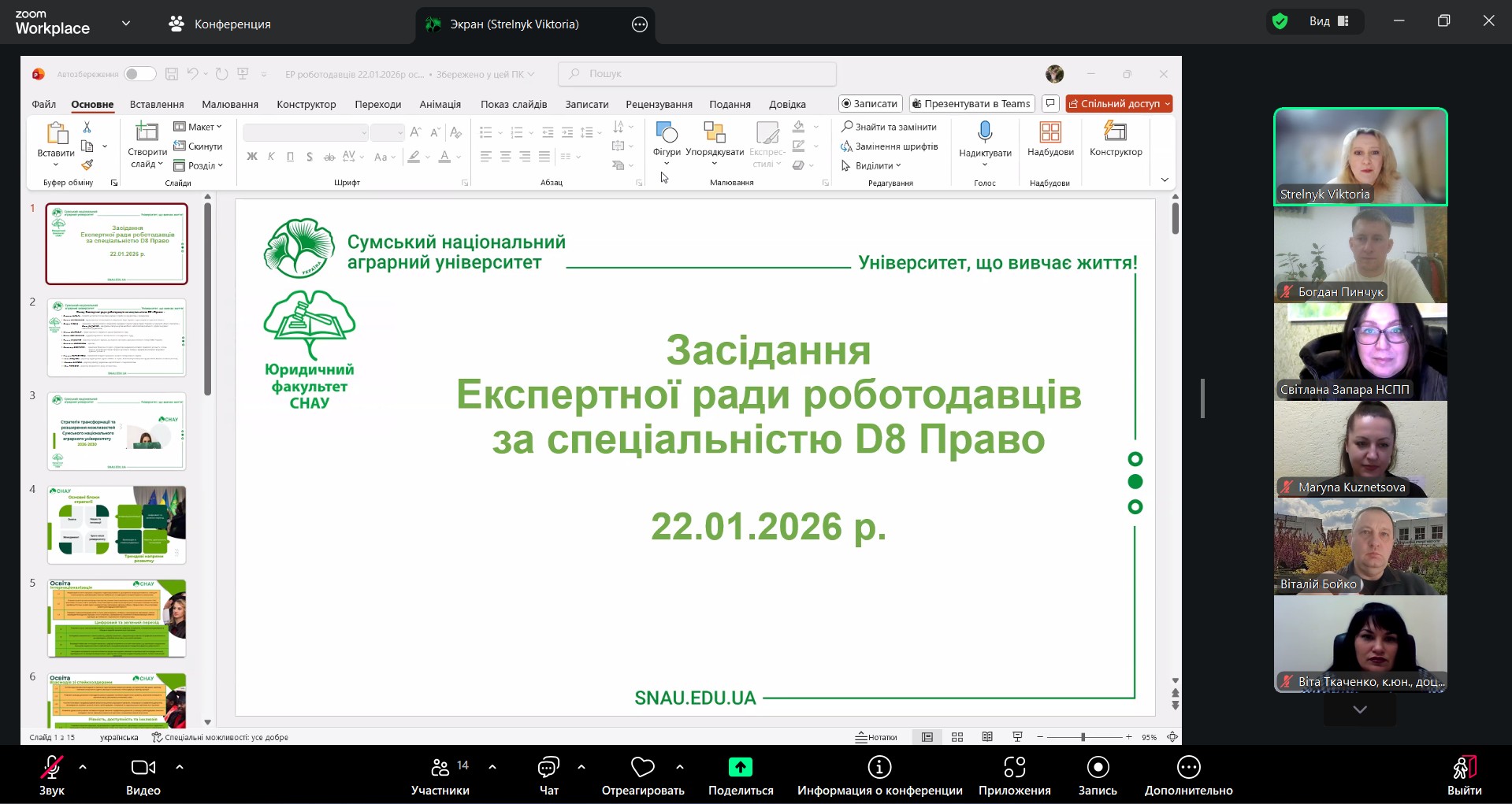Open the Zoom Workplace dropdown chevron
1512x804 pixels.
point(126,24)
